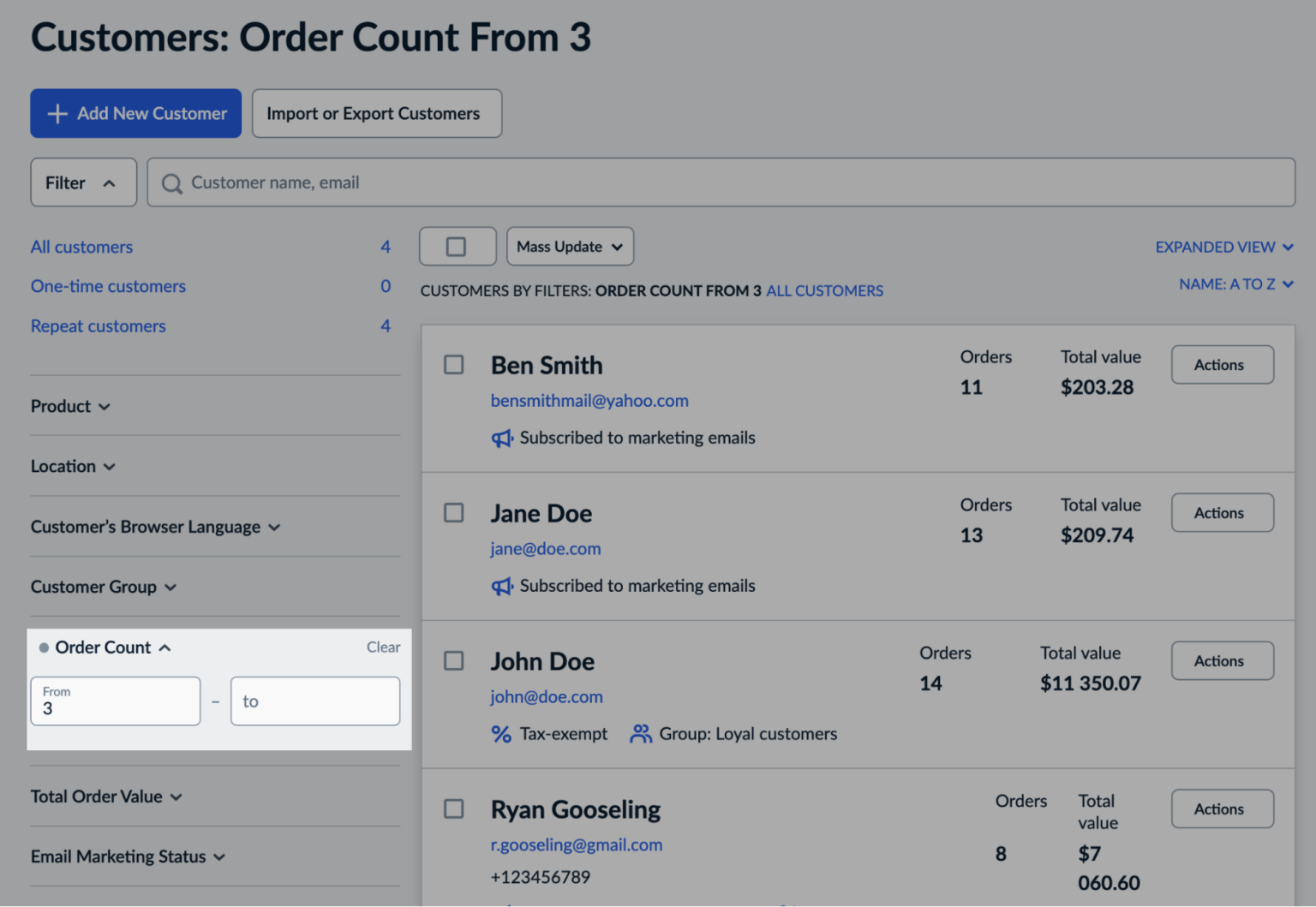Check the checkbox beside Ryan Gooseling
The image size is (1316, 907).
453,809
